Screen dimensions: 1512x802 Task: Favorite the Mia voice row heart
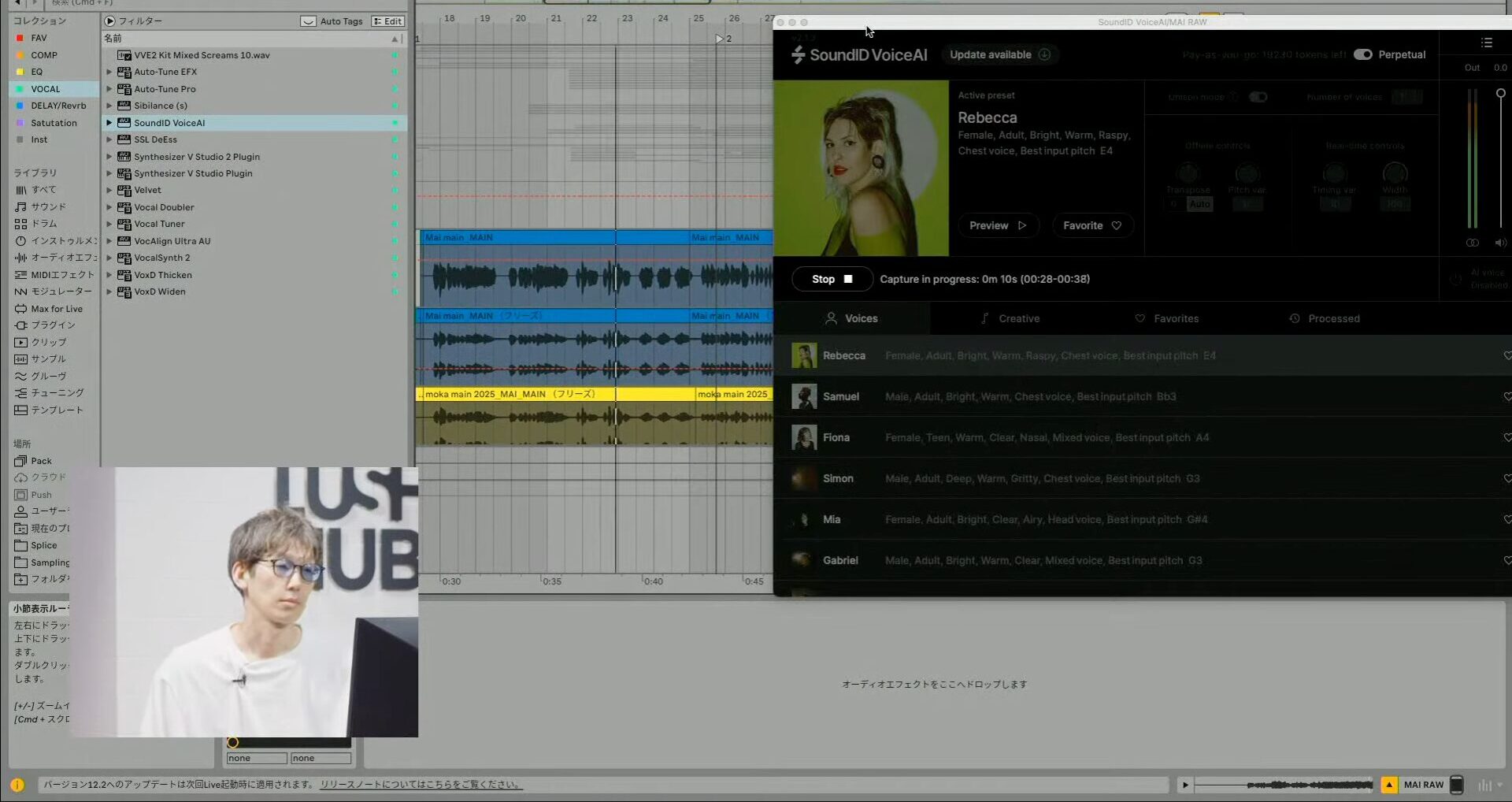(1507, 519)
